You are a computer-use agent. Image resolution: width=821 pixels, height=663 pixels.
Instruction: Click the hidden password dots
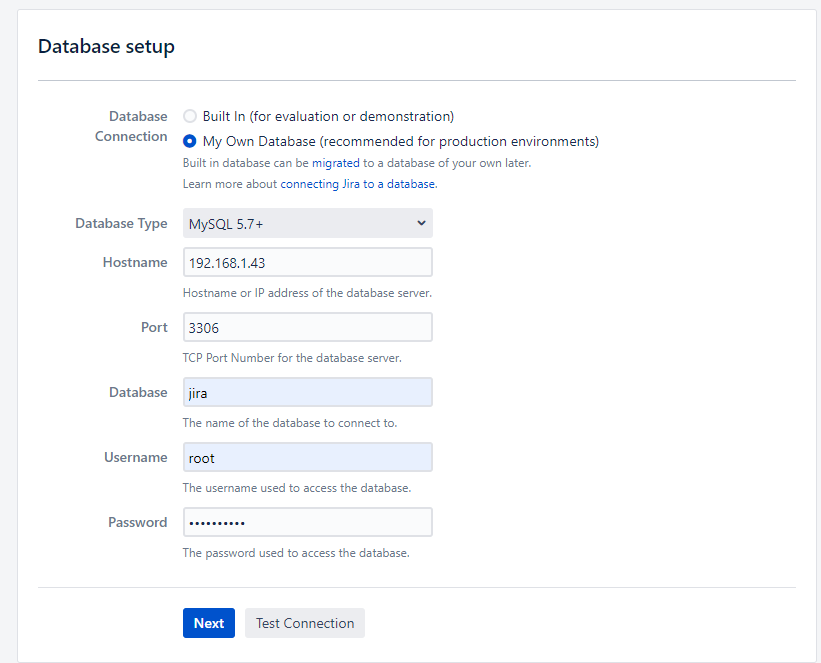(x=215, y=522)
